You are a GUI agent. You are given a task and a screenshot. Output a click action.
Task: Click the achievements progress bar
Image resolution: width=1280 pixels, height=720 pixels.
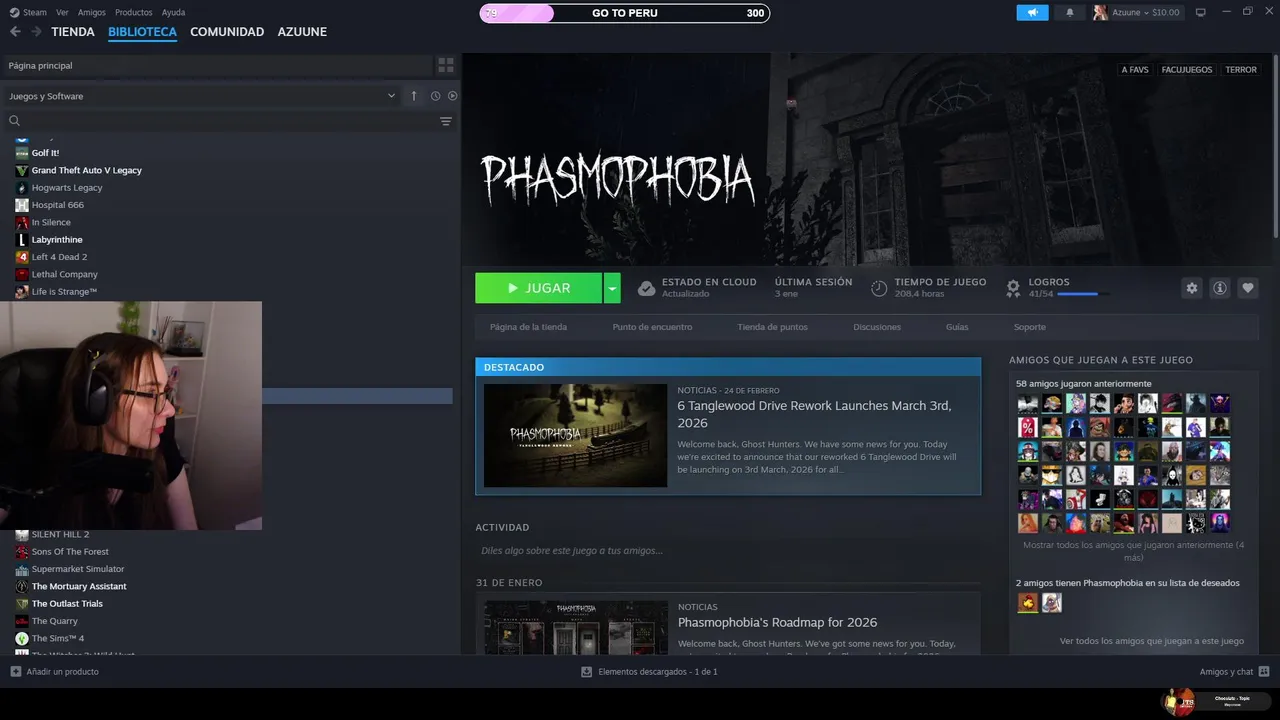coord(1084,294)
